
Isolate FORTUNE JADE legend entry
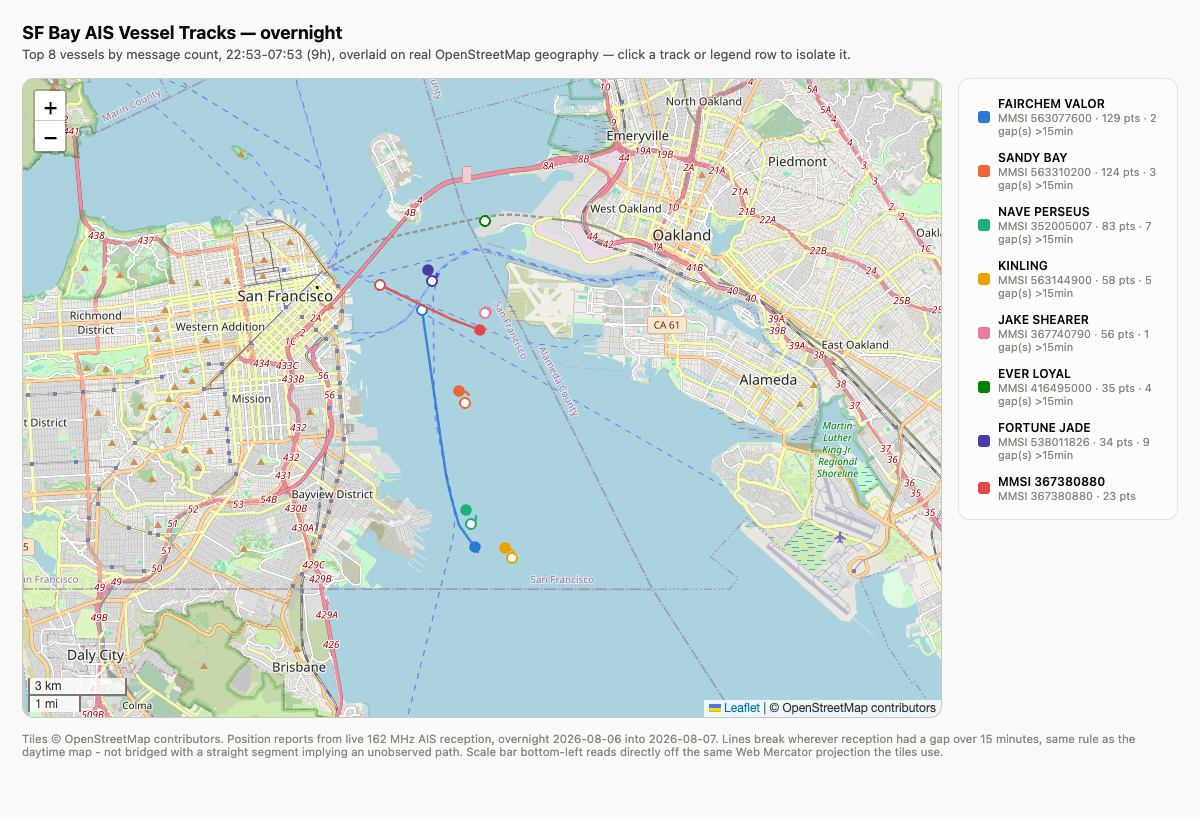pyautogui.click(x=1068, y=441)
